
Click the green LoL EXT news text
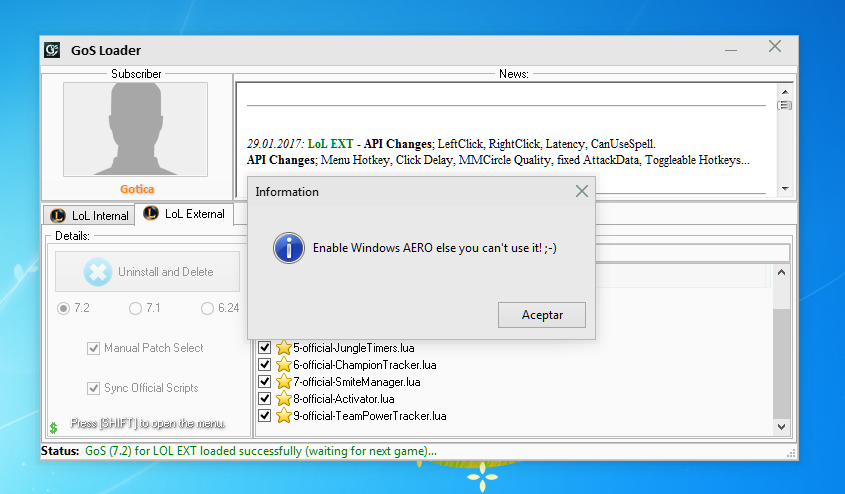tap(330, 144)
